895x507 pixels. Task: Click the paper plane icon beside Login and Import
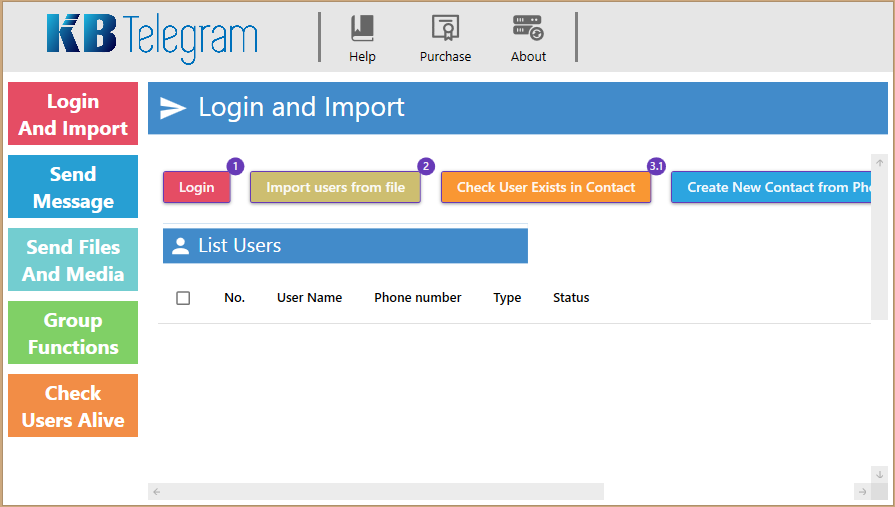click(x=172, y=108)
